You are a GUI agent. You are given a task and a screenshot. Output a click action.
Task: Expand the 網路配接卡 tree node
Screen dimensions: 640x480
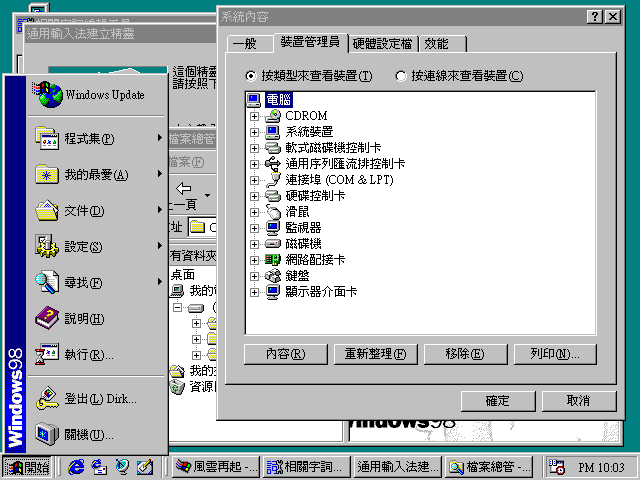coord(254,260)
